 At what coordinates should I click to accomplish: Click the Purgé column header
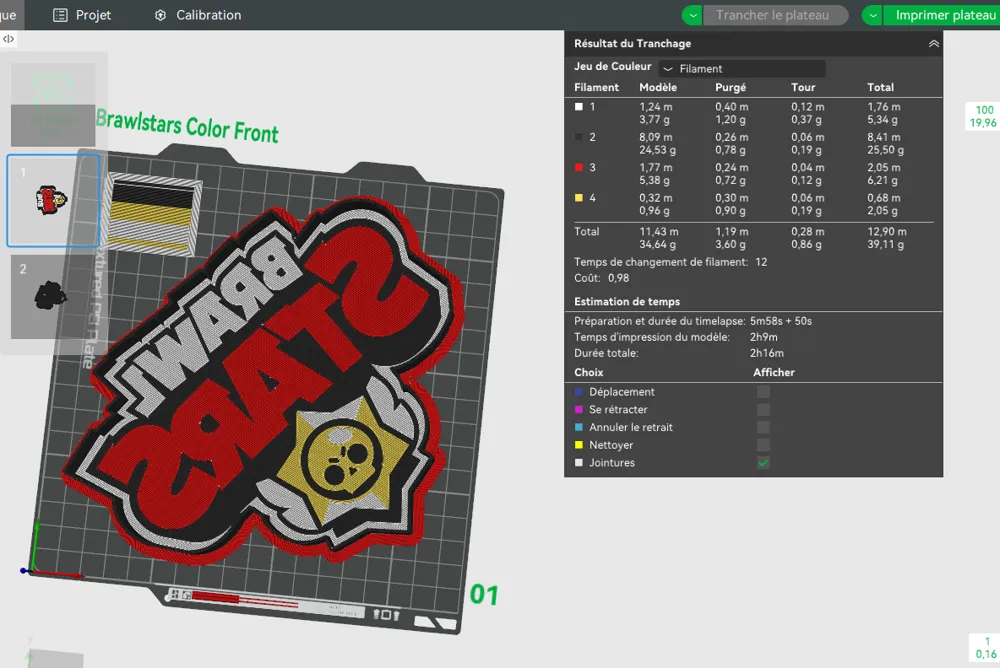[730, 87]
